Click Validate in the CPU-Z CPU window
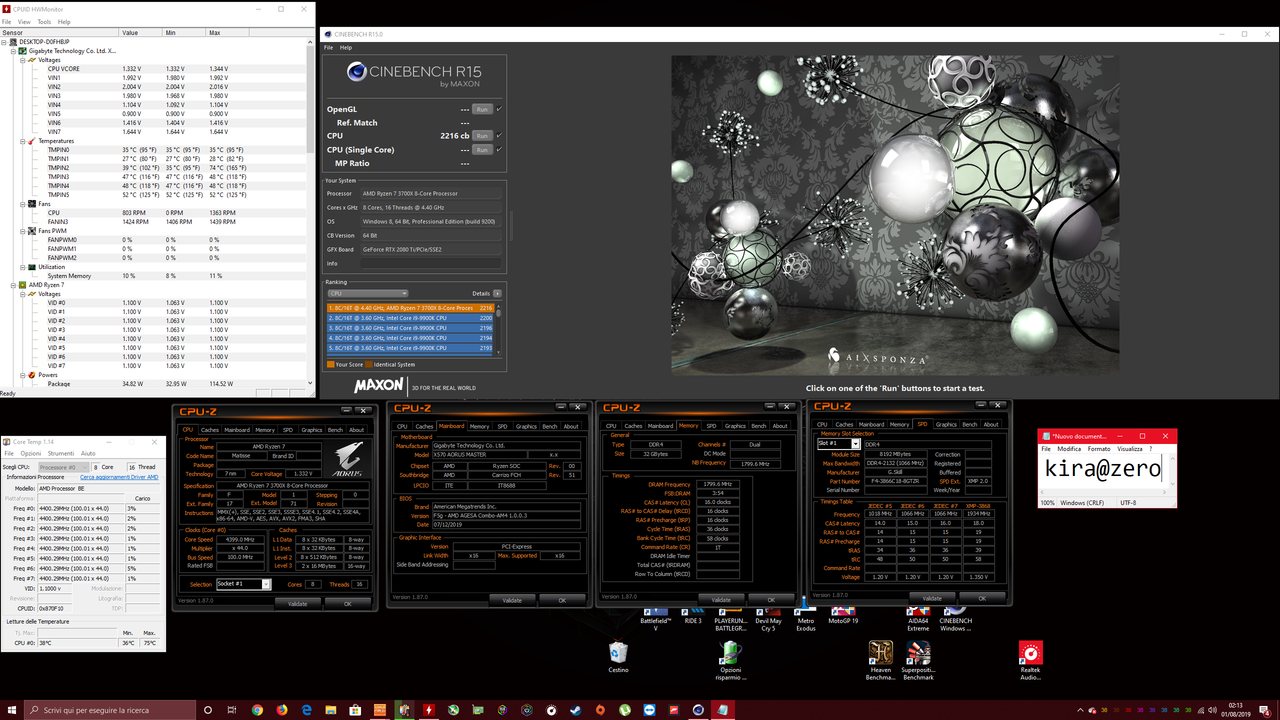The height and width of the screenshot is (720, 1280). [298, 603]
